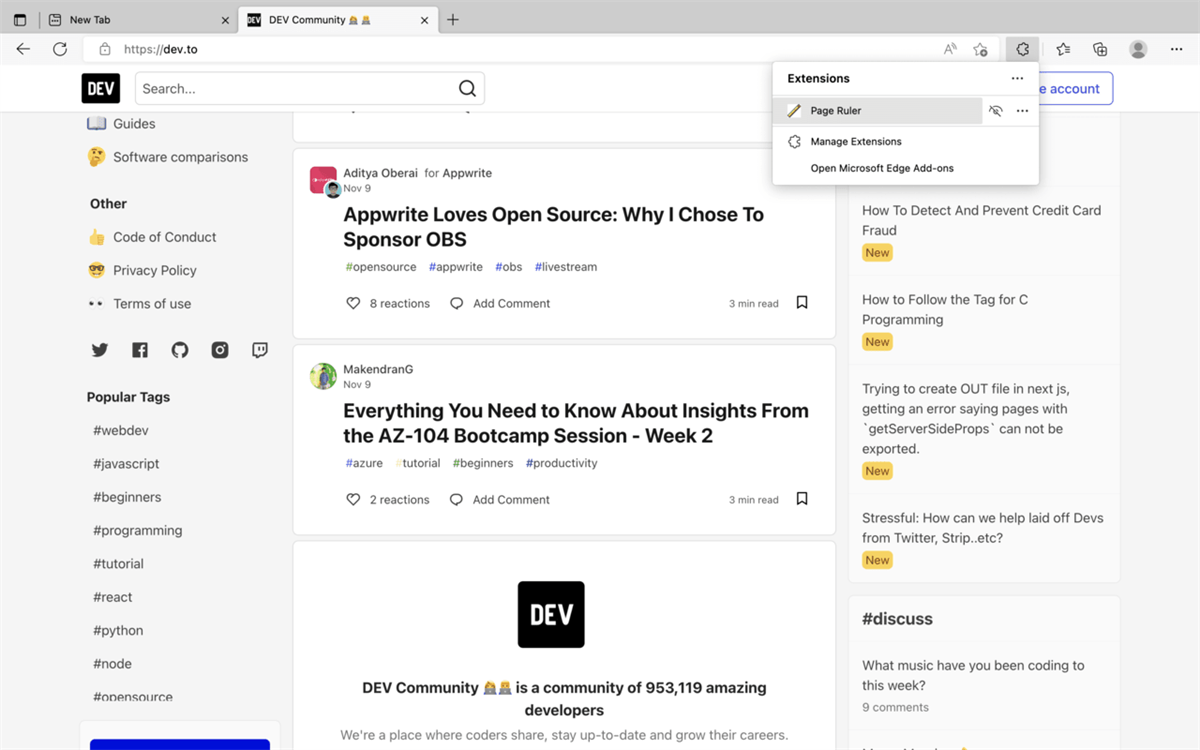Open the browser Collections icon
Screen dimensions: 1200x750
point(1100,49)
